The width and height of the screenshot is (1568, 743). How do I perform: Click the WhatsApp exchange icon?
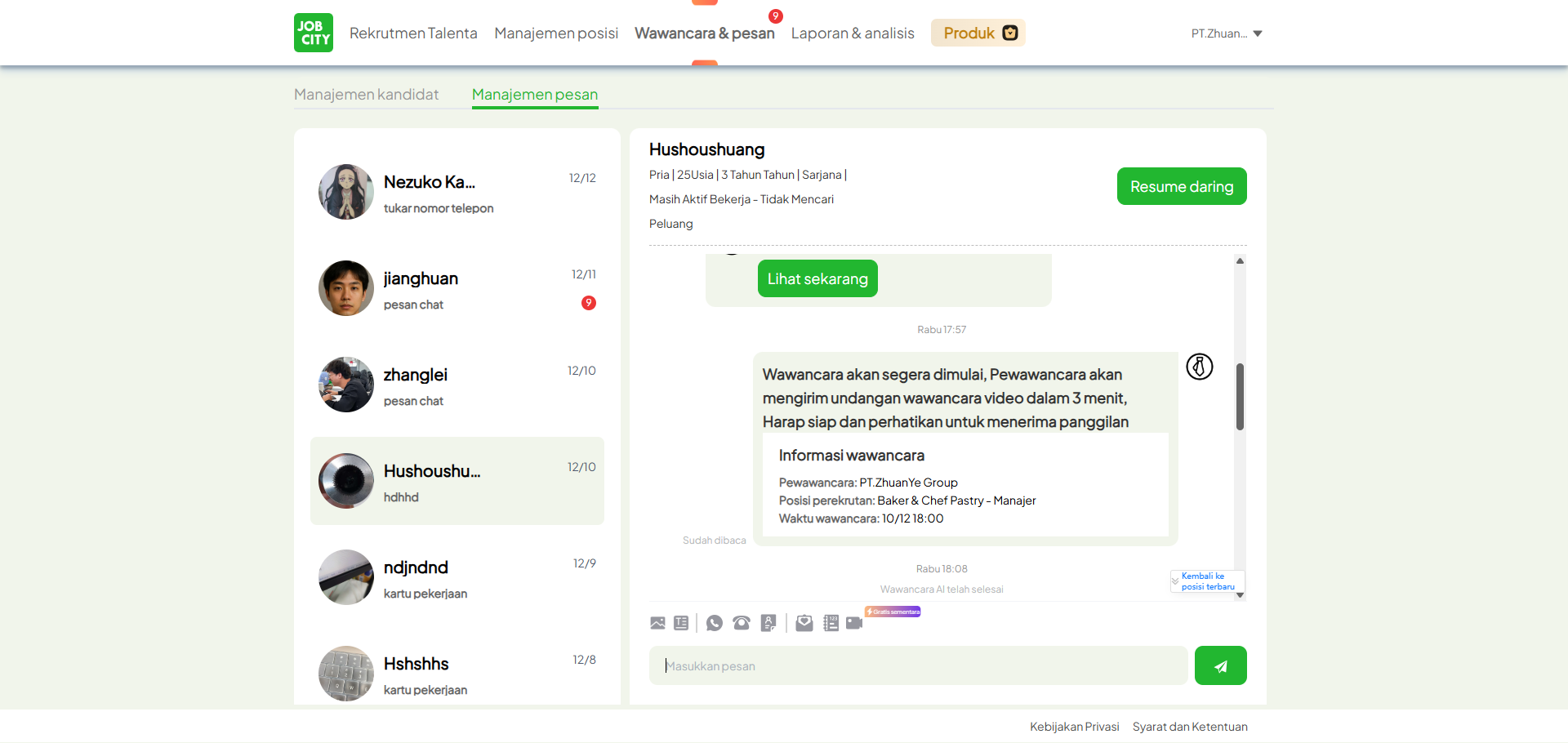click(x=715, y=623)
